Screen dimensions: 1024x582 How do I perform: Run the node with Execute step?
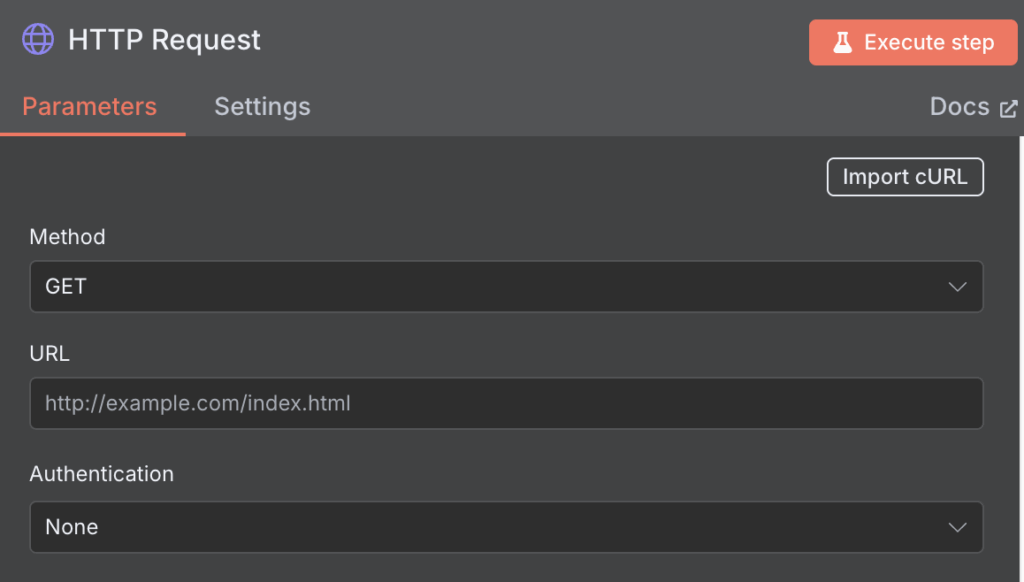[913, 42]
